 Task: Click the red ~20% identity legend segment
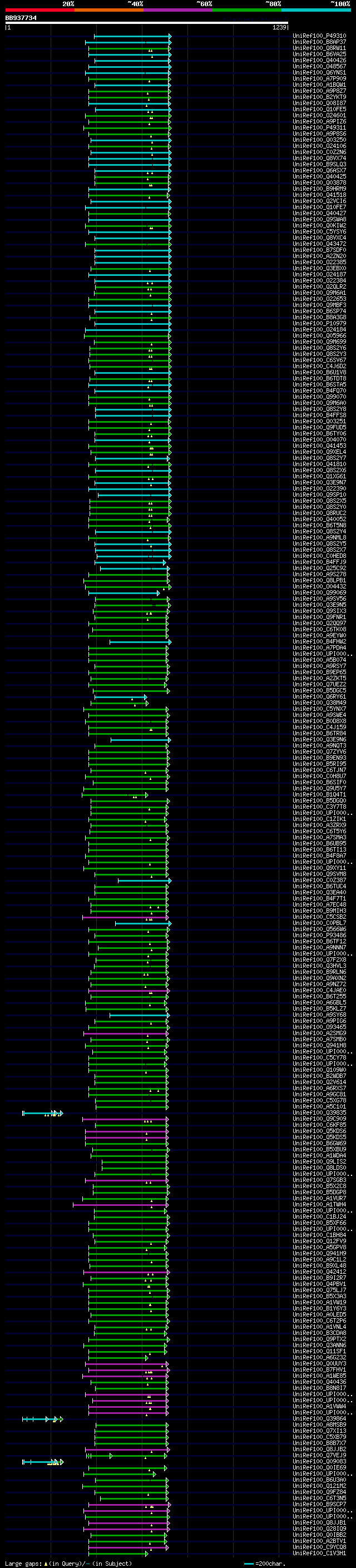(x=39, y=10)
